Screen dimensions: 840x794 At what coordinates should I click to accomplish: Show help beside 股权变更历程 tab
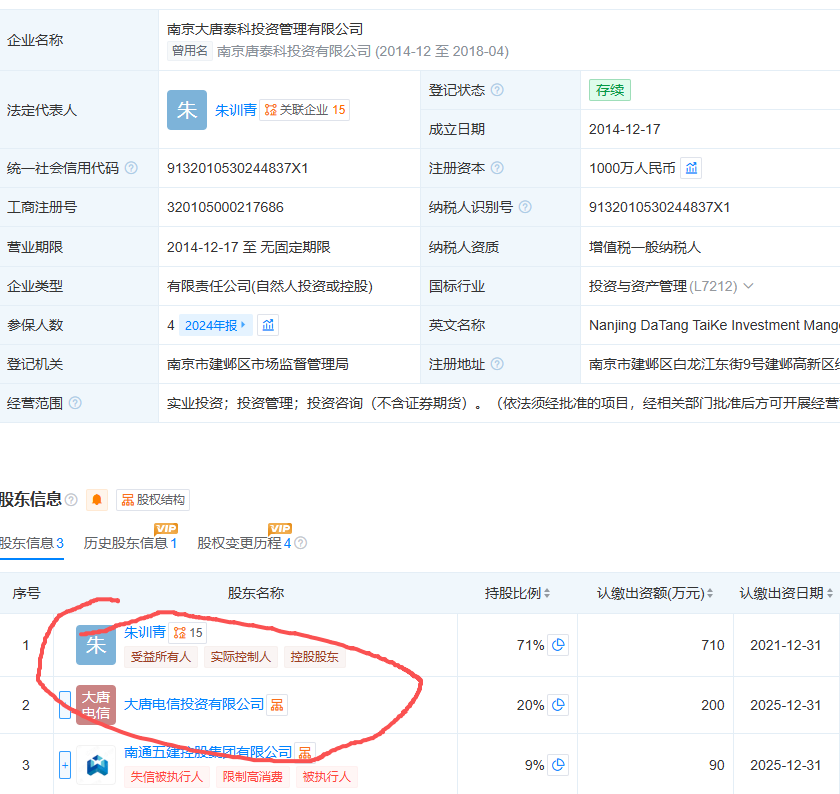tap(301, 543)
